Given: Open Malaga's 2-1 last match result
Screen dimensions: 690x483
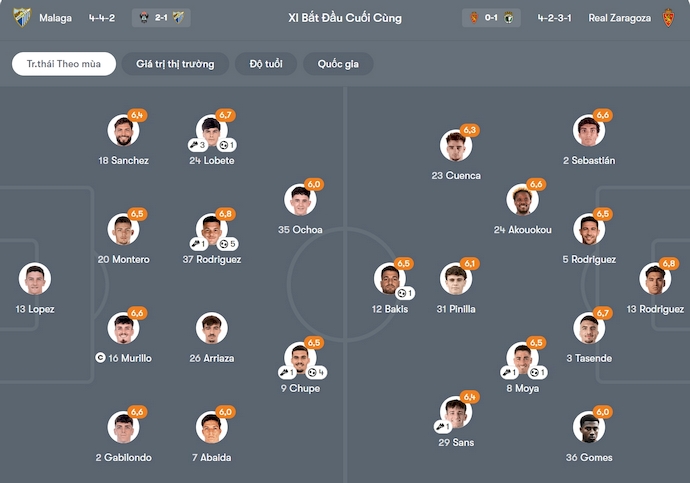Looking at the screenshot, I should pyautogui.click(x=161, y=18).
